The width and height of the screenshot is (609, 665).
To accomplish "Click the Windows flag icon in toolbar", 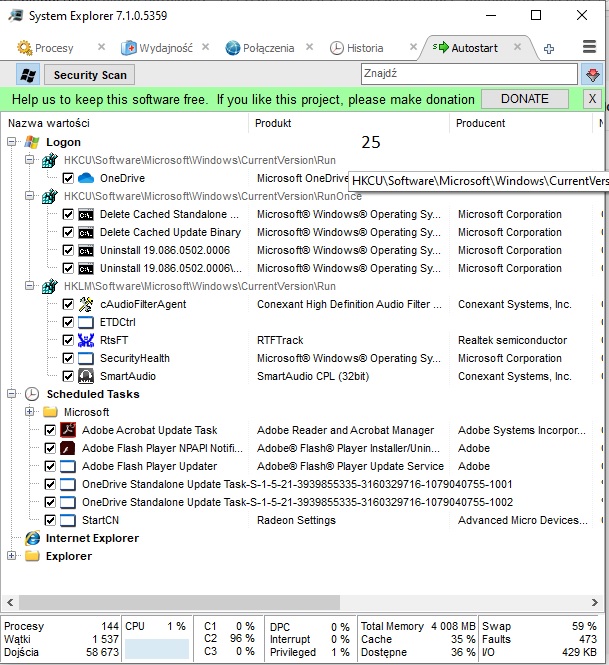I will click(x=28, y=75).
